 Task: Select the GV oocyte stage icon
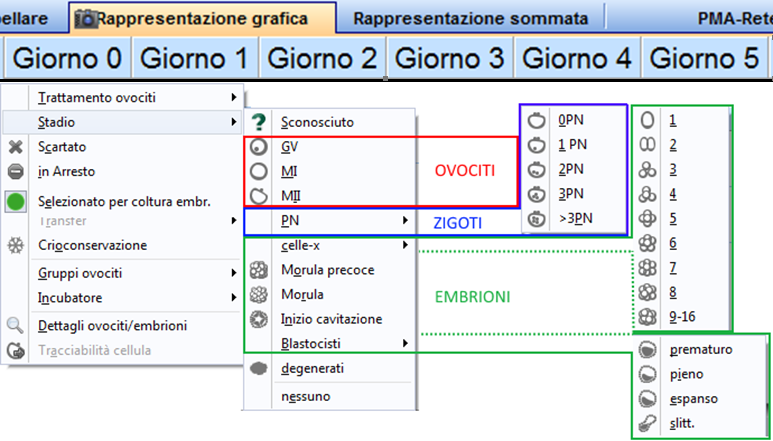pos(259,147)
